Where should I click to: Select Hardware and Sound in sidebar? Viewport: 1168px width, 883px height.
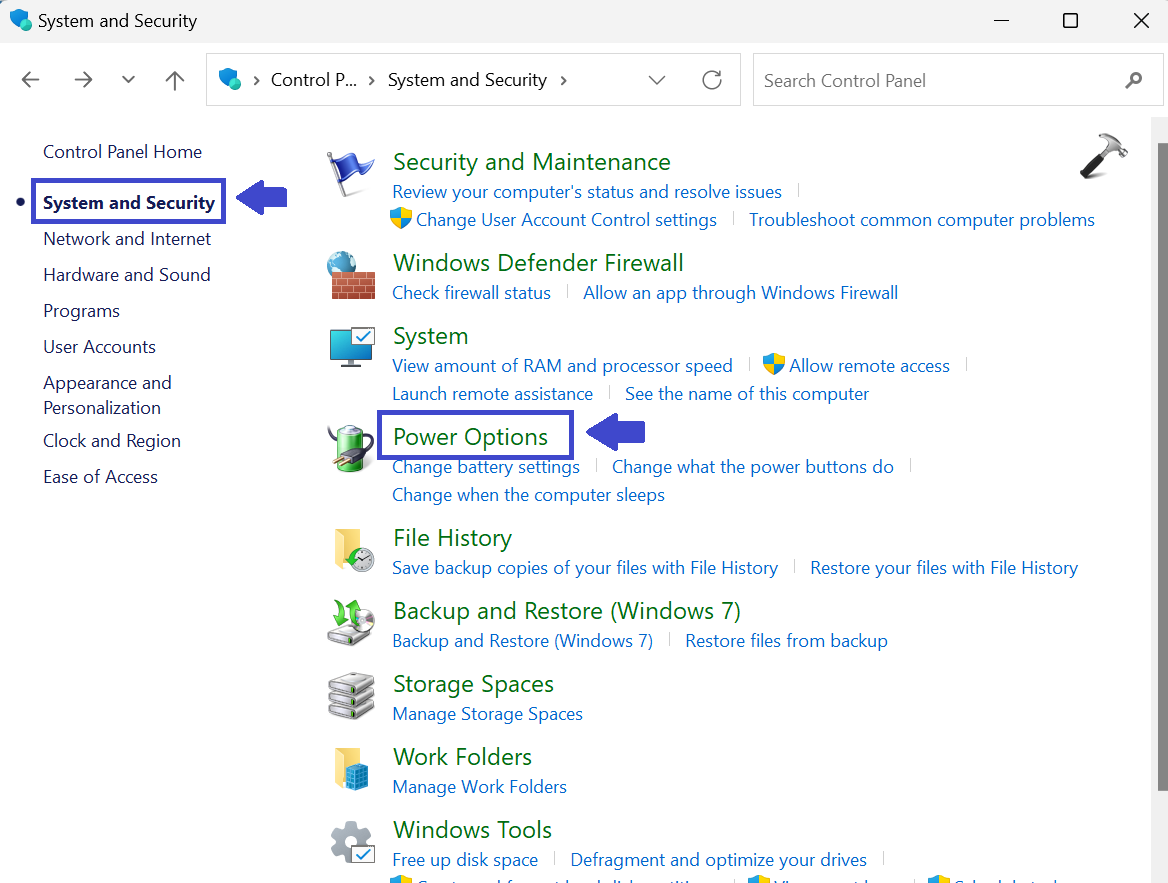click(126, 275)
